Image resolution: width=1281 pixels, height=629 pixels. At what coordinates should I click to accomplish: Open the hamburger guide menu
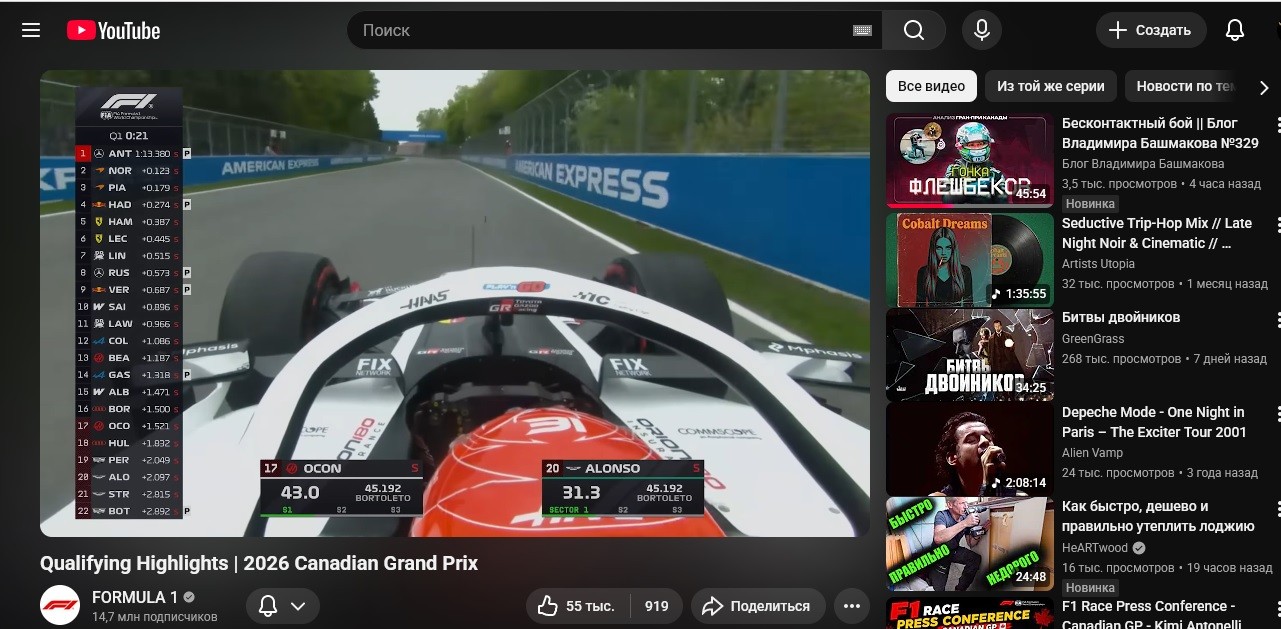click(x=31, y=30)
